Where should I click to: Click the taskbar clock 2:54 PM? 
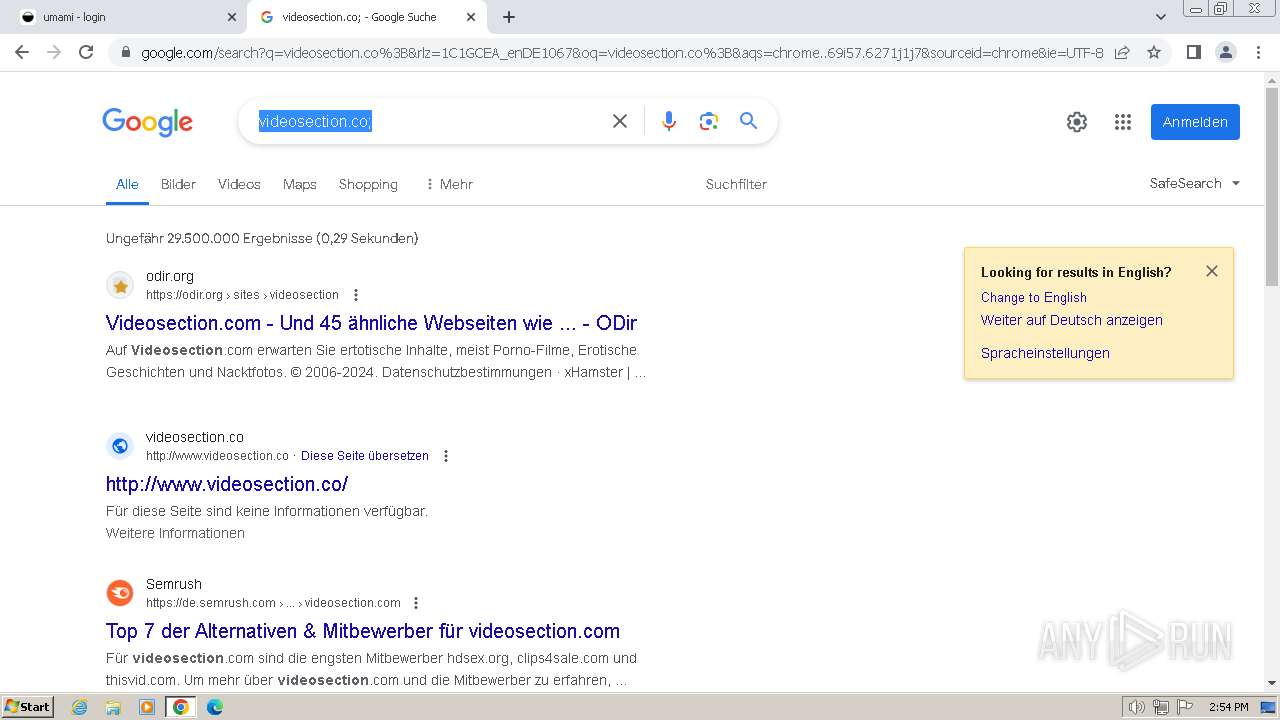click(x=1229, y=707)
